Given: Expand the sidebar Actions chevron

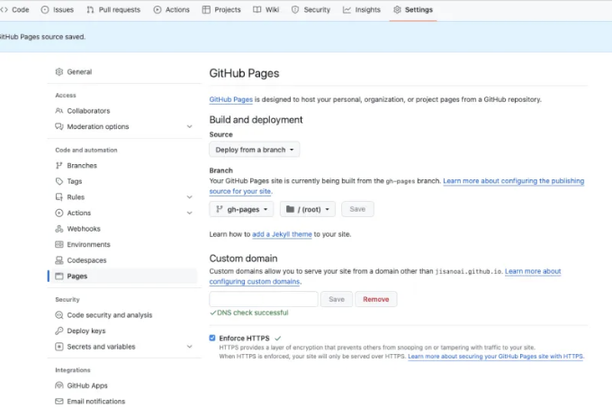Looking at the screenshot, I should click(189, 213).
